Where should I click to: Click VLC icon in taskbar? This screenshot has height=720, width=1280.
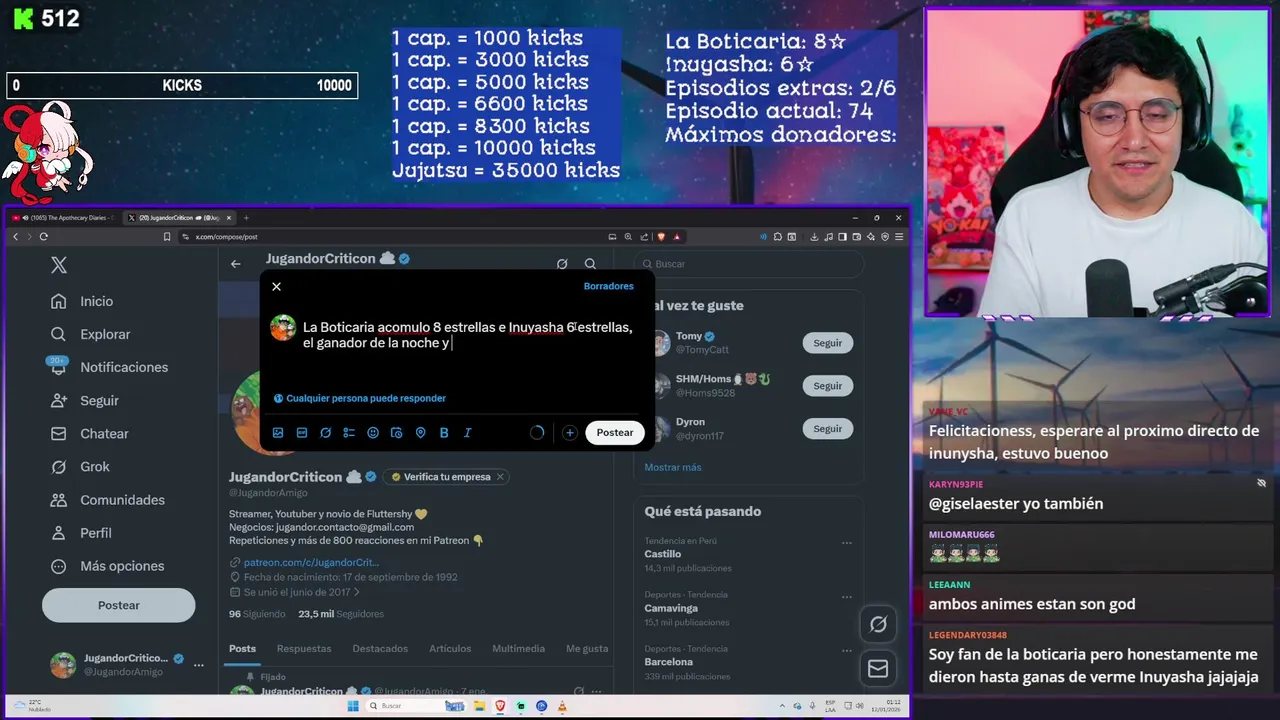click(x=562, y=706)
